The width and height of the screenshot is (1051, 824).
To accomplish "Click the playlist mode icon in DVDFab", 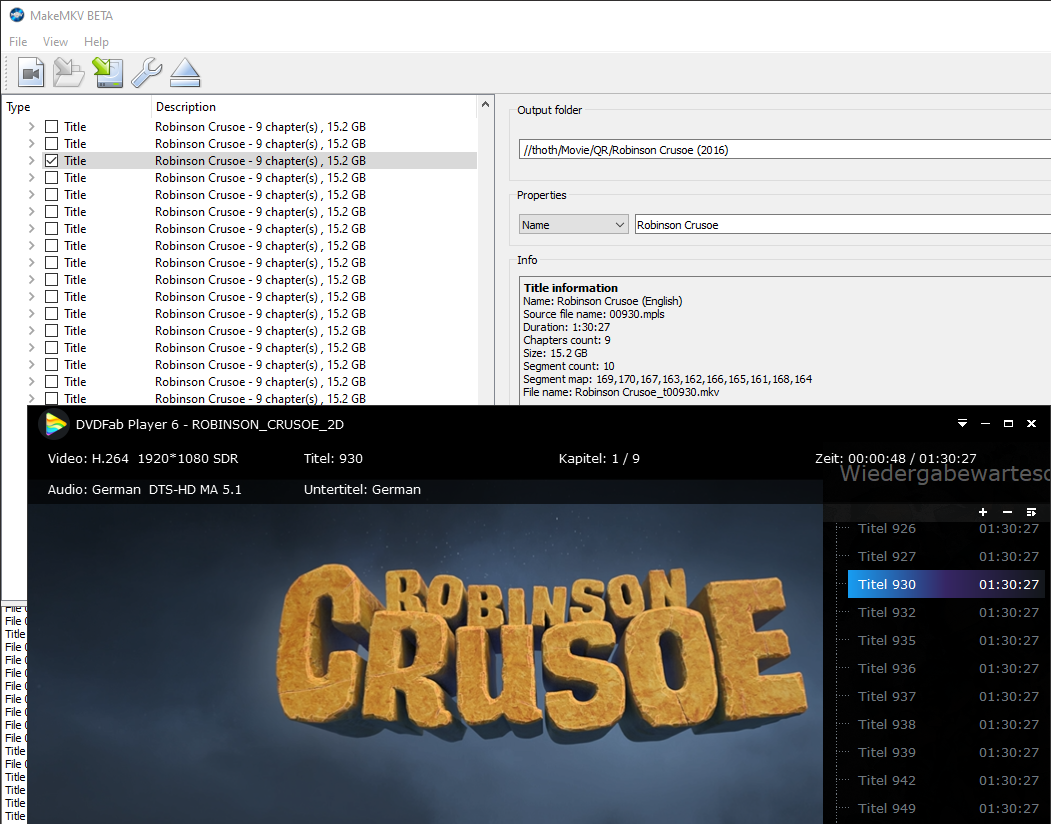I will pyautogui.click(x=1031, y=512).
